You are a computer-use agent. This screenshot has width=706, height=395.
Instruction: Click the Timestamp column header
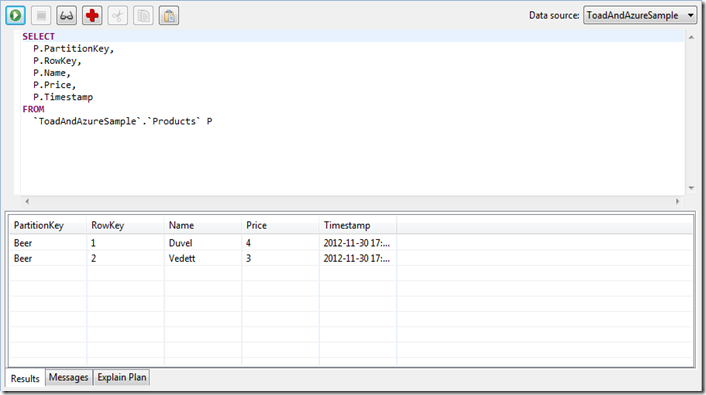pyautogui.click(x=358, y=225)
